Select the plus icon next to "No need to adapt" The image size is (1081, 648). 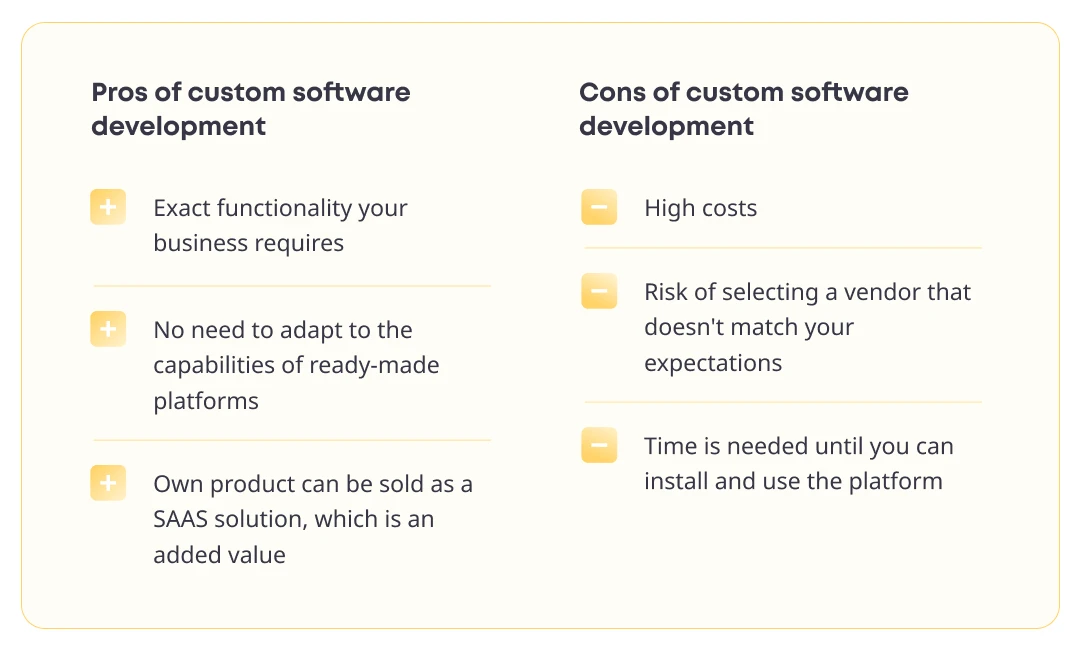[108, 329]
